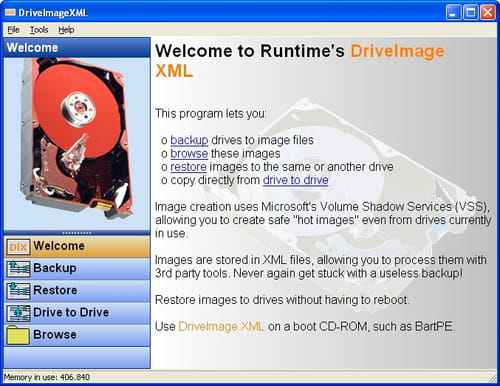Click the DriveImageXML title bar app icon
500x386 pixels.
tap(10, 13)
